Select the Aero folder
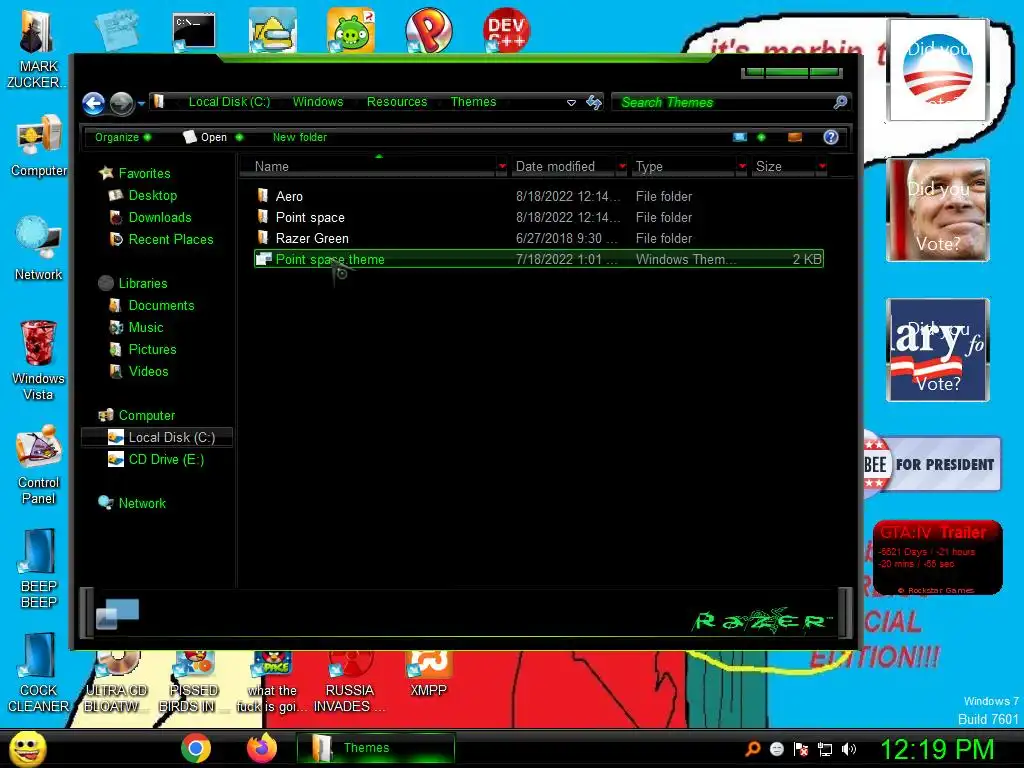1024x768 pixels. [538, 196]
